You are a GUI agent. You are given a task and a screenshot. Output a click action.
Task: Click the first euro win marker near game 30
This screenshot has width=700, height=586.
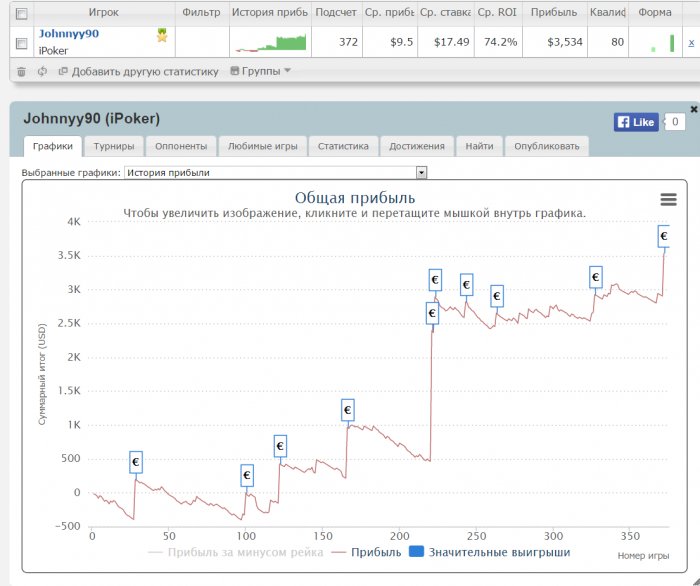(x=135, y=462)
